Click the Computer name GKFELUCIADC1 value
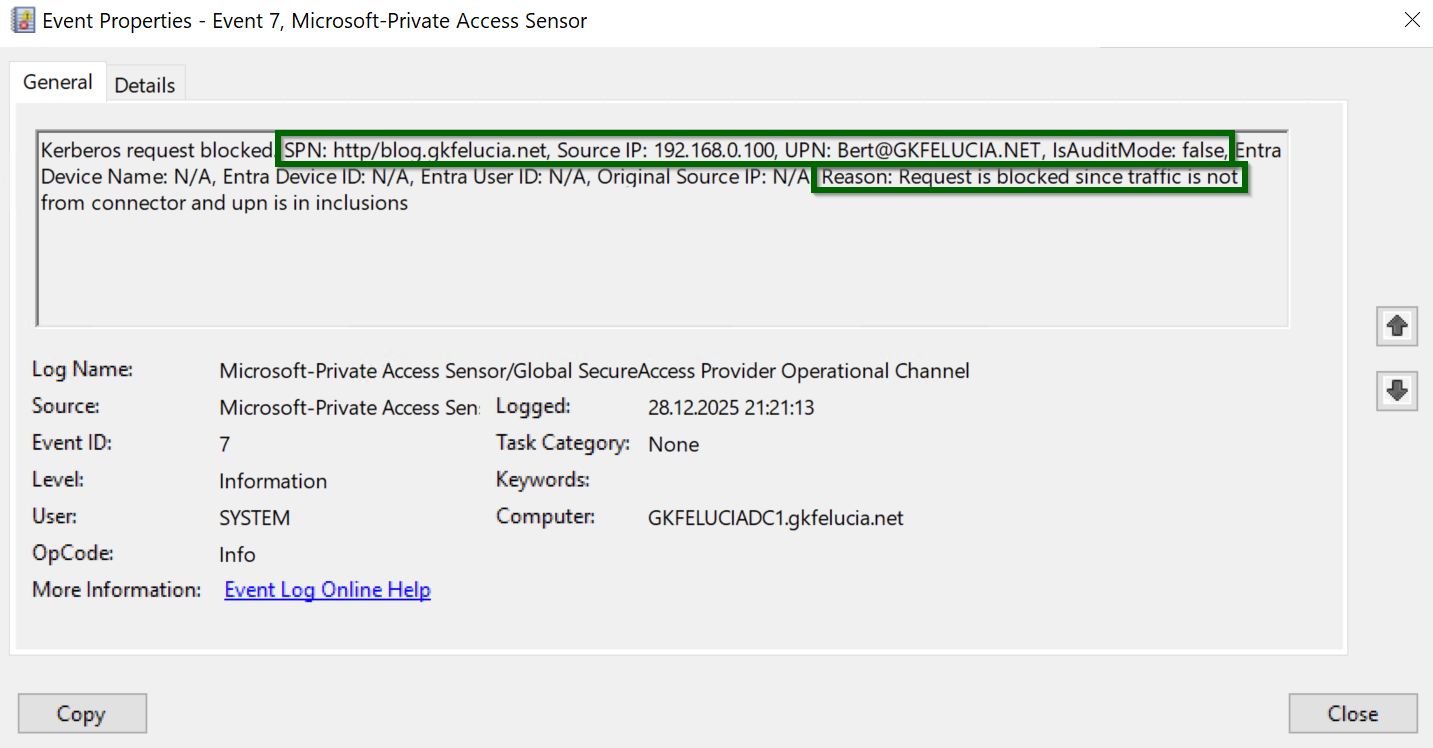This screenshot has width=1433, height=748. pyautogui.click(x=775, y=518)
